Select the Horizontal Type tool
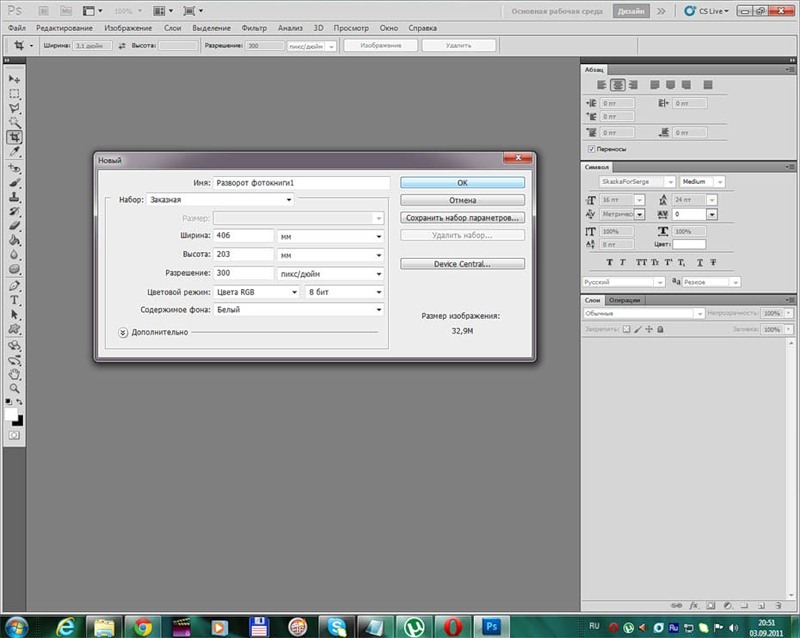Image resolution: width=800 pixels, height=638 pixels. point(14,300)
